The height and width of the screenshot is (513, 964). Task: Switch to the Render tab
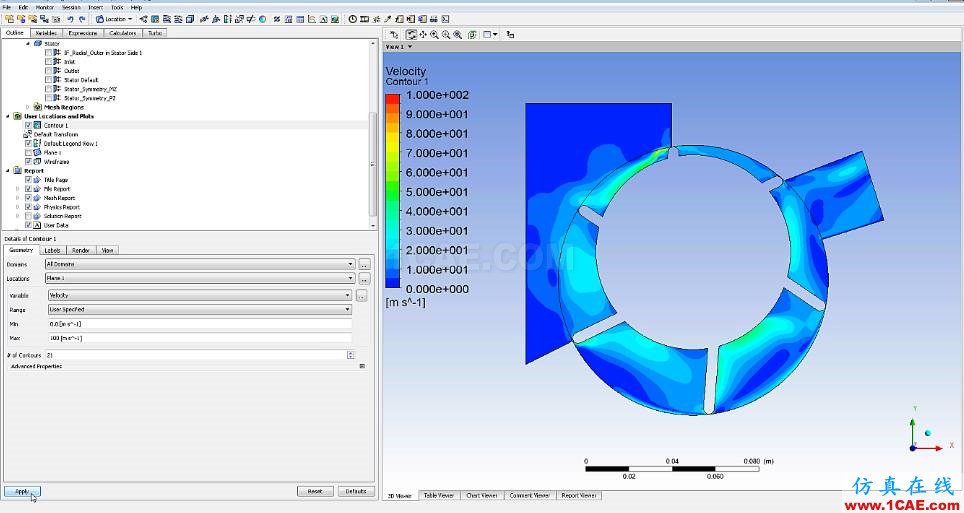(x=81, y=250)
